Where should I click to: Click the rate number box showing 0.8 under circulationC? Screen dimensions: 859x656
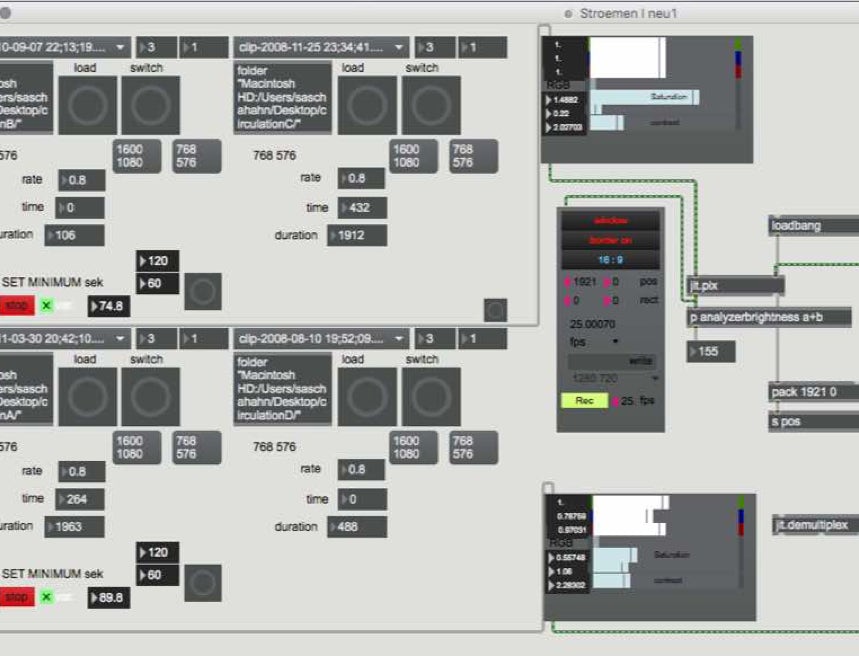coord(361,178)
